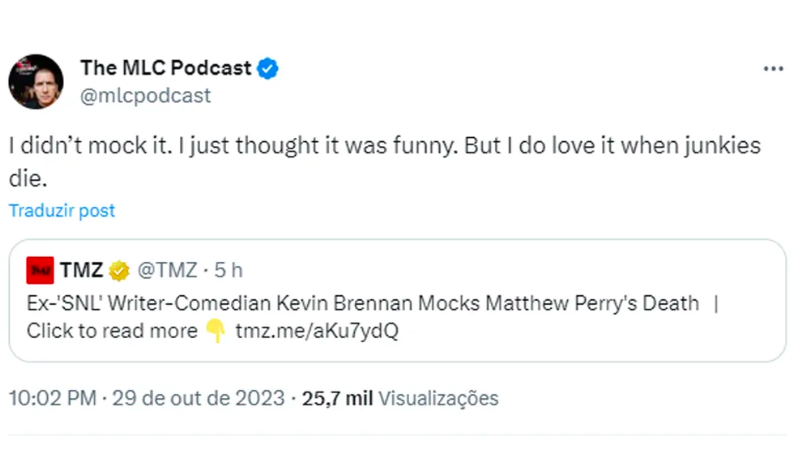Select the TMZ account name
The width and height of the screenshot is (792, 456).
(x=81, y=270)
